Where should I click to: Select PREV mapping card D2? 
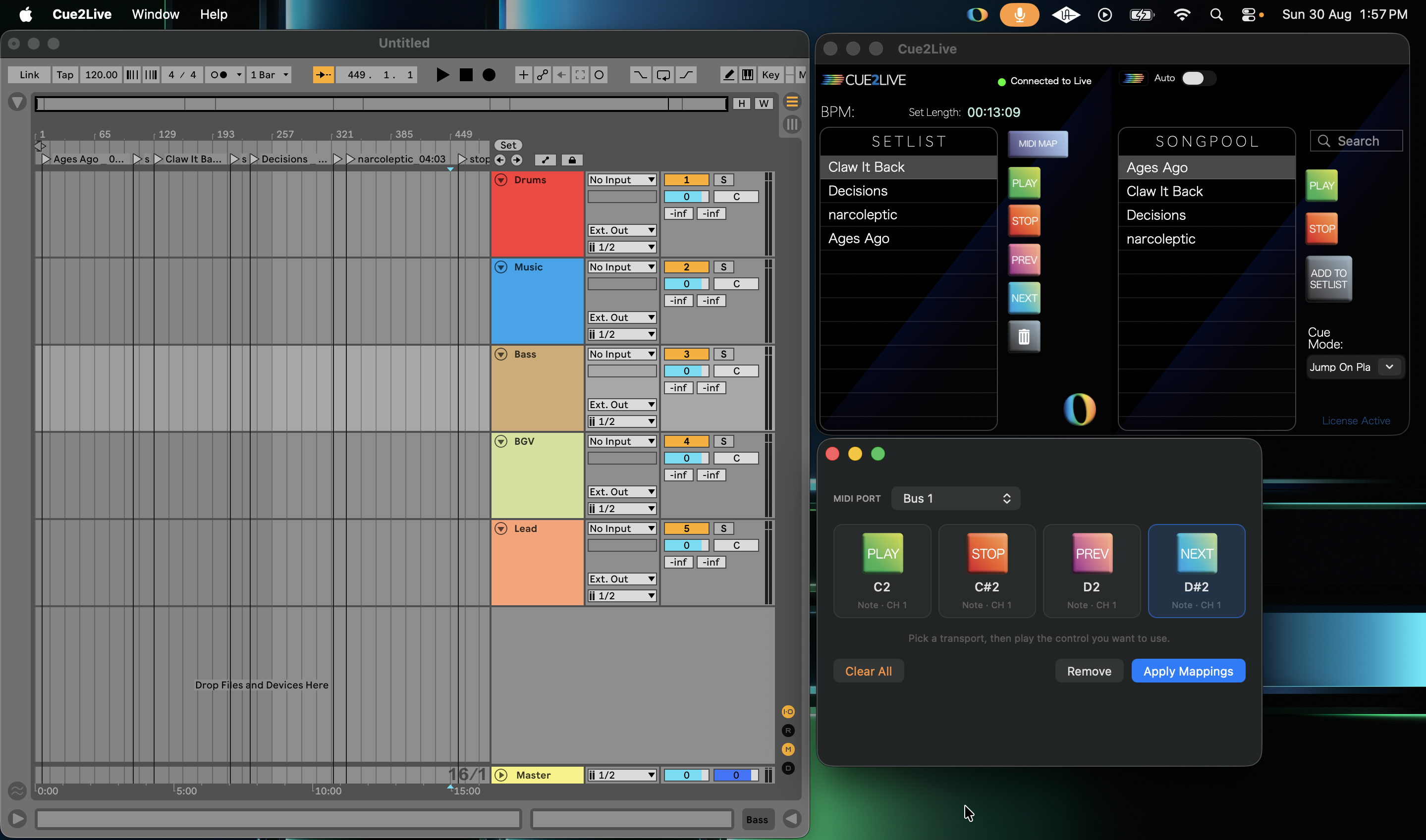[x=1092, y=571]
